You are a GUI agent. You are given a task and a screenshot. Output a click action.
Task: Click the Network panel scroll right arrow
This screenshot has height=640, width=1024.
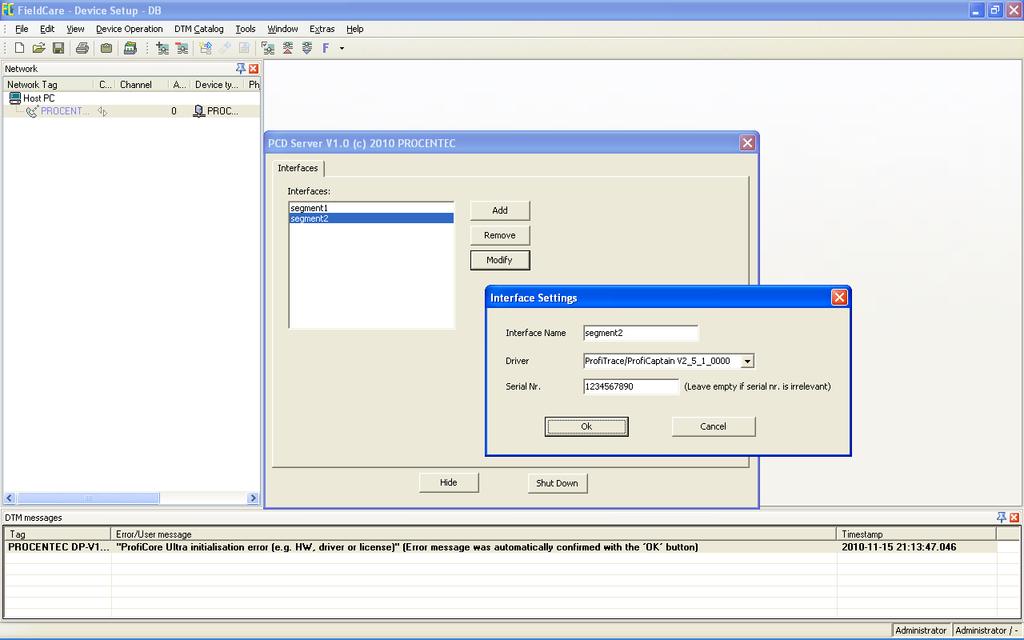[253, 498]
